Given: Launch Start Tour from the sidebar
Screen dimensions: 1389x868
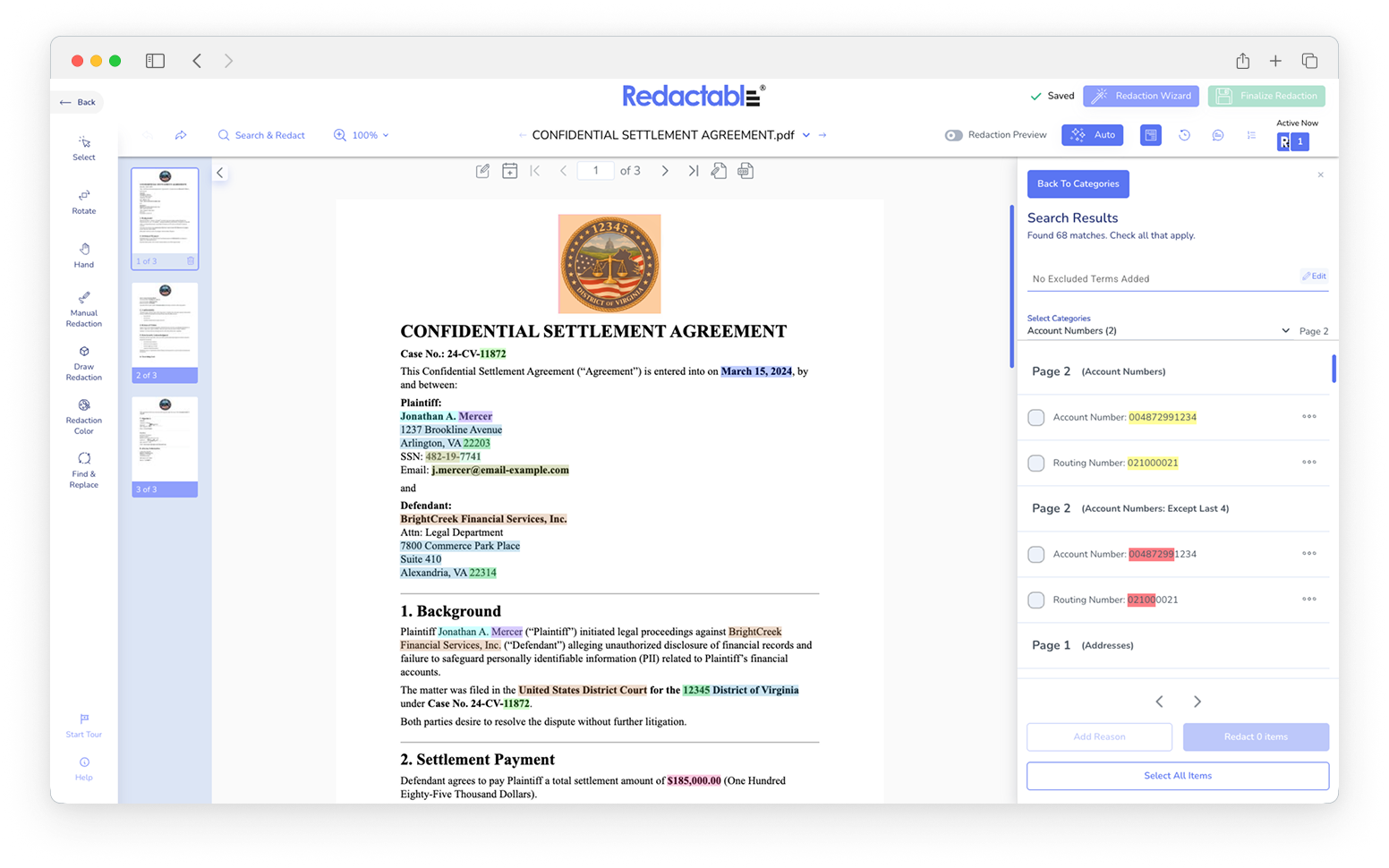Looking at the screenshot, I should pyautogui.click(x=84, y=726).
